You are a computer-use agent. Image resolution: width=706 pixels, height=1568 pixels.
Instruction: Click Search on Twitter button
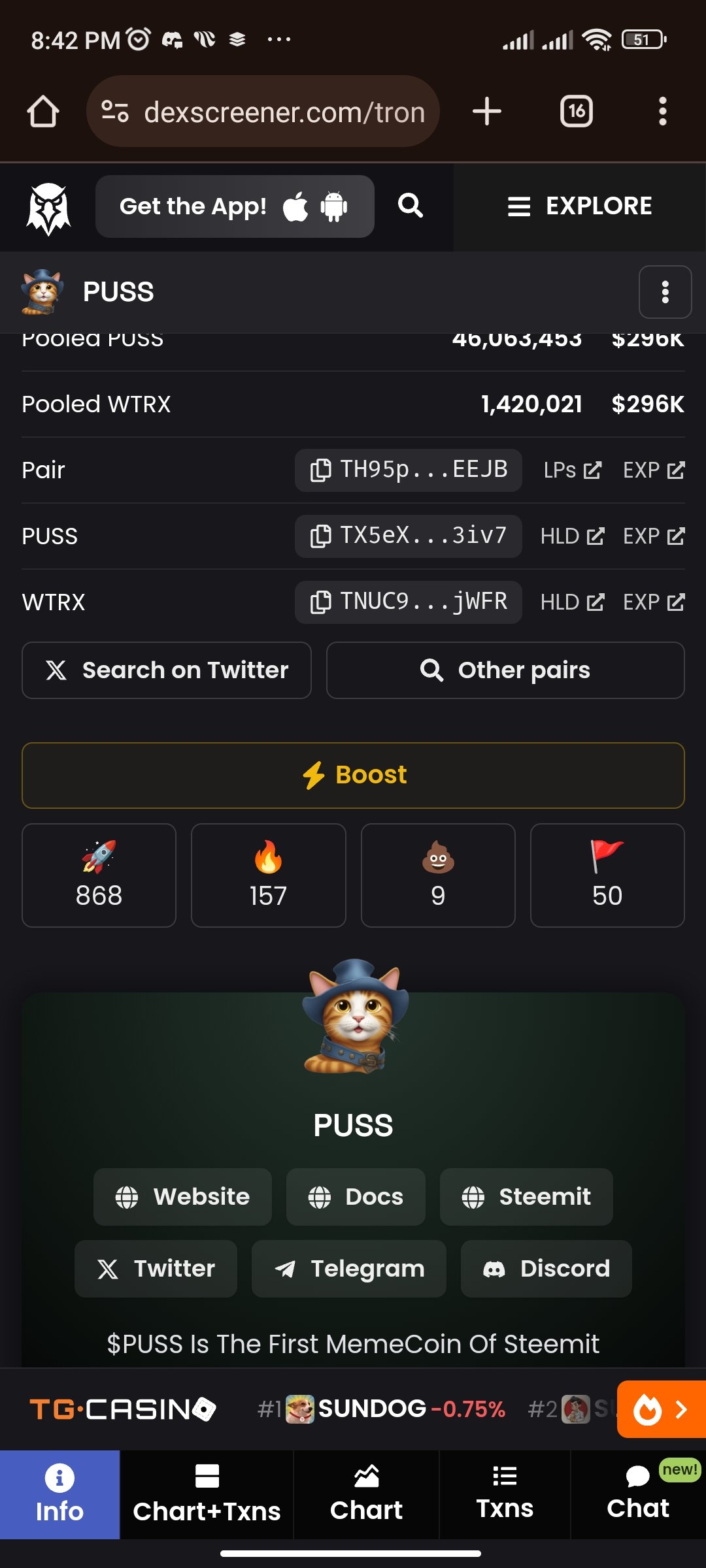(167, 670)
